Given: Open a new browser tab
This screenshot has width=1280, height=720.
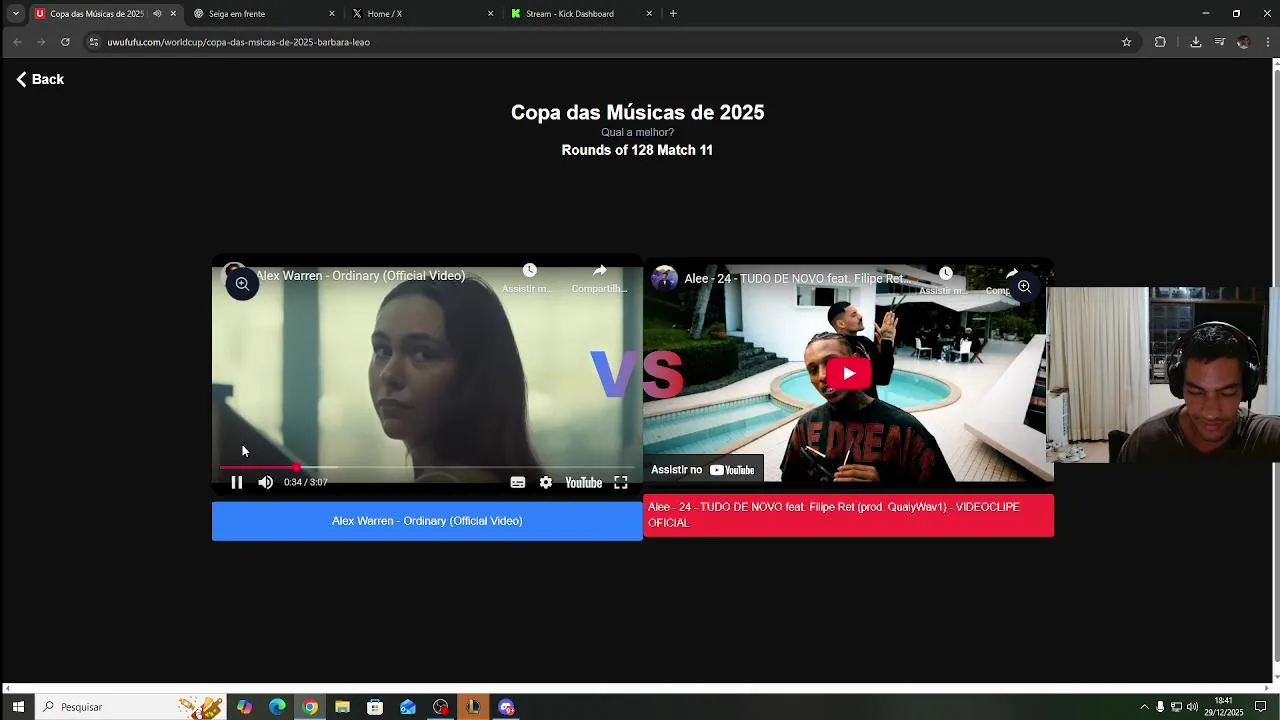Looking at the screenshot, I should pos(673,14).
